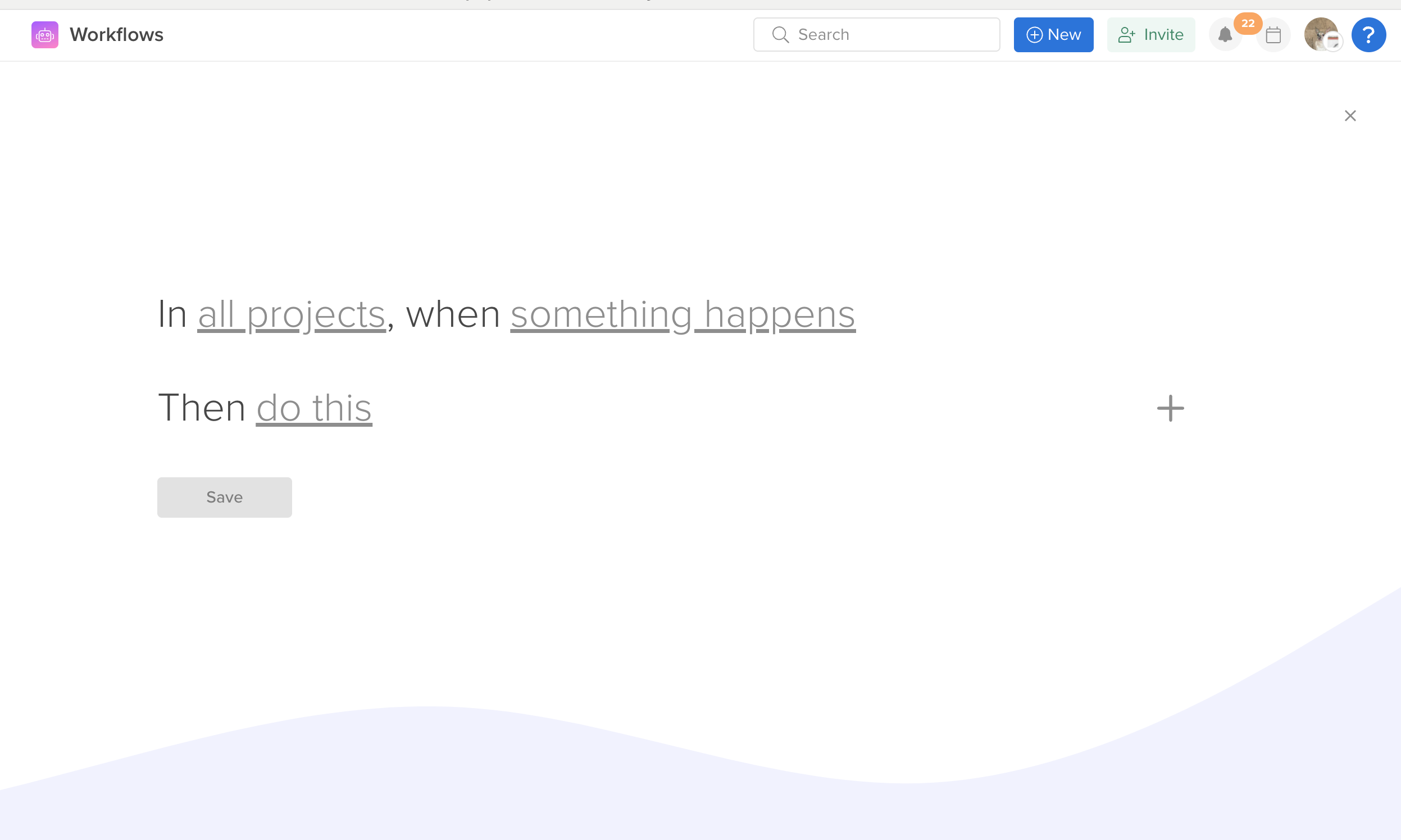Click the 22 notification count badge
Image resolution: width=1401 pixels, height=840 pixels.
point(1248,23)
